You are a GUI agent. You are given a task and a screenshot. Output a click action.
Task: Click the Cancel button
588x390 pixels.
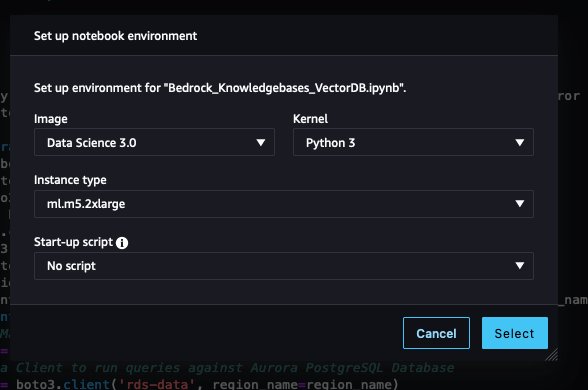(x=436, y=333)
